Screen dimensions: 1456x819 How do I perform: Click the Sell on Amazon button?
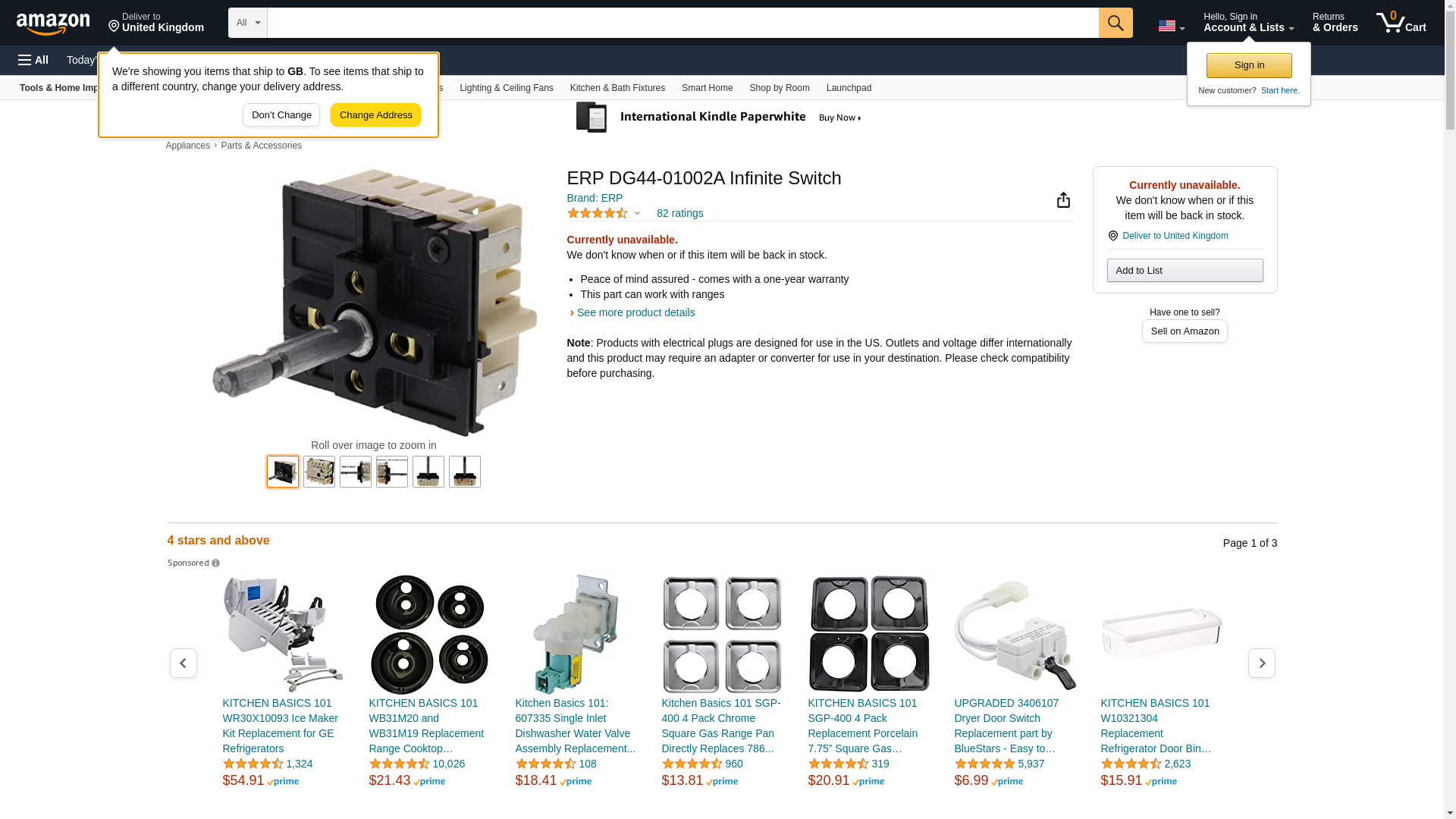(1185, 331)
